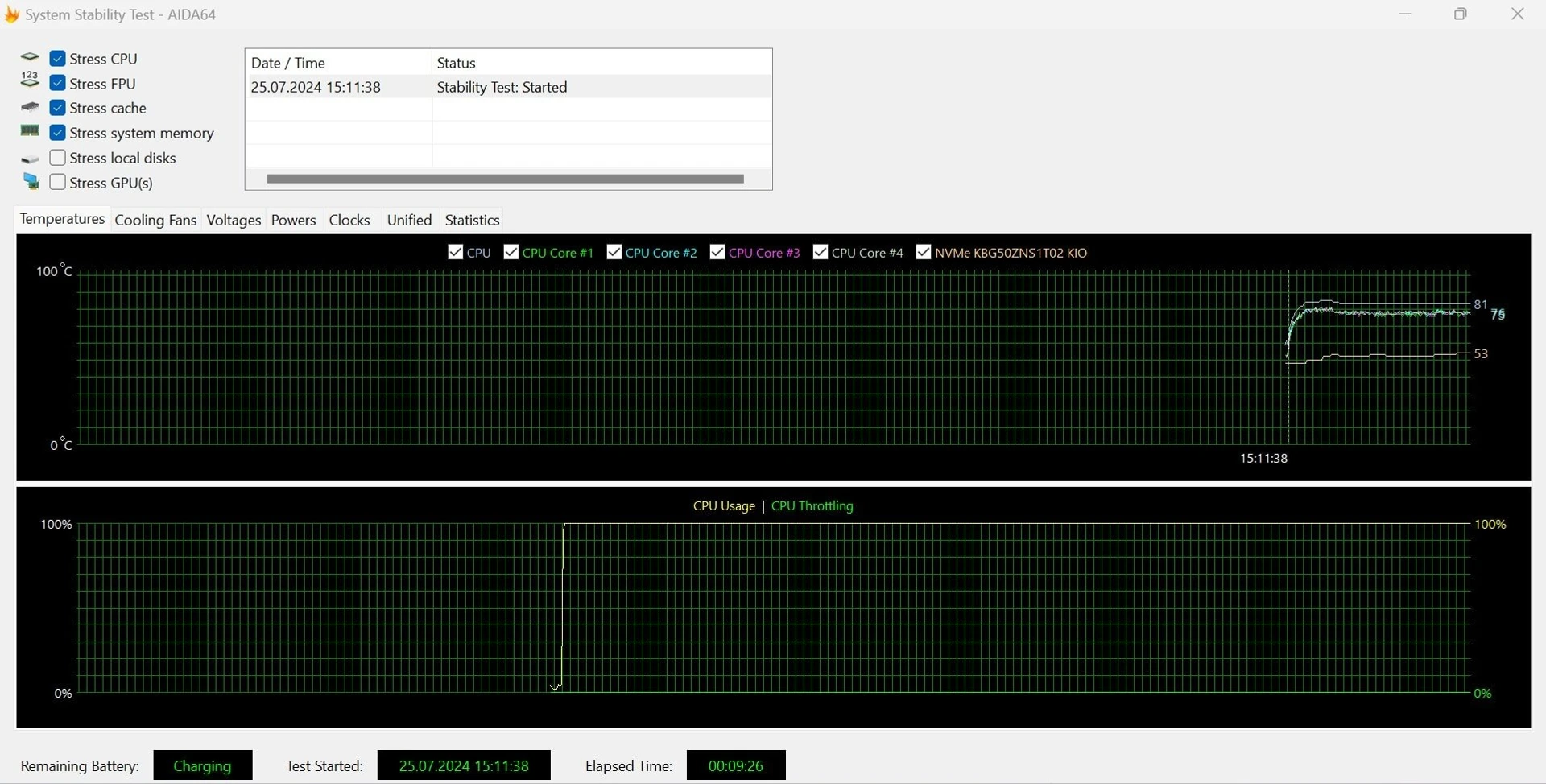Restore down the AIDA64 window

point(1461,14)
